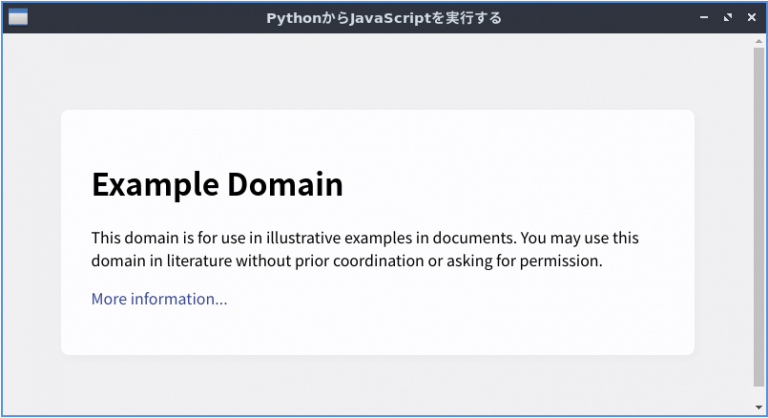
Task: Open the More information... link
Action: coord(159,299)
